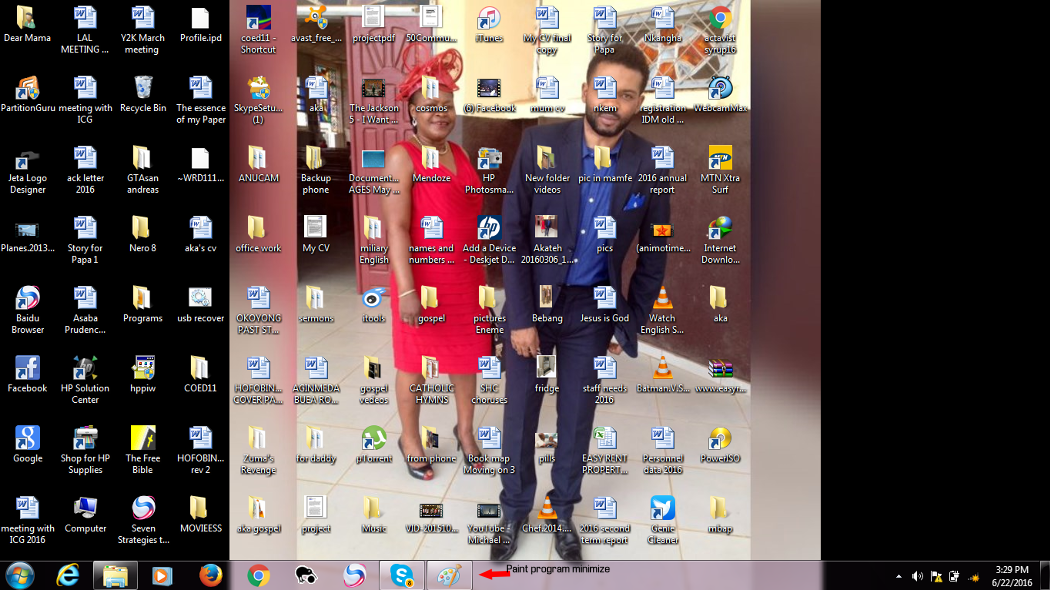Select the hppiw desktop icon
Viewport: 1050px width, 590px height.
(x=143, y=374)
